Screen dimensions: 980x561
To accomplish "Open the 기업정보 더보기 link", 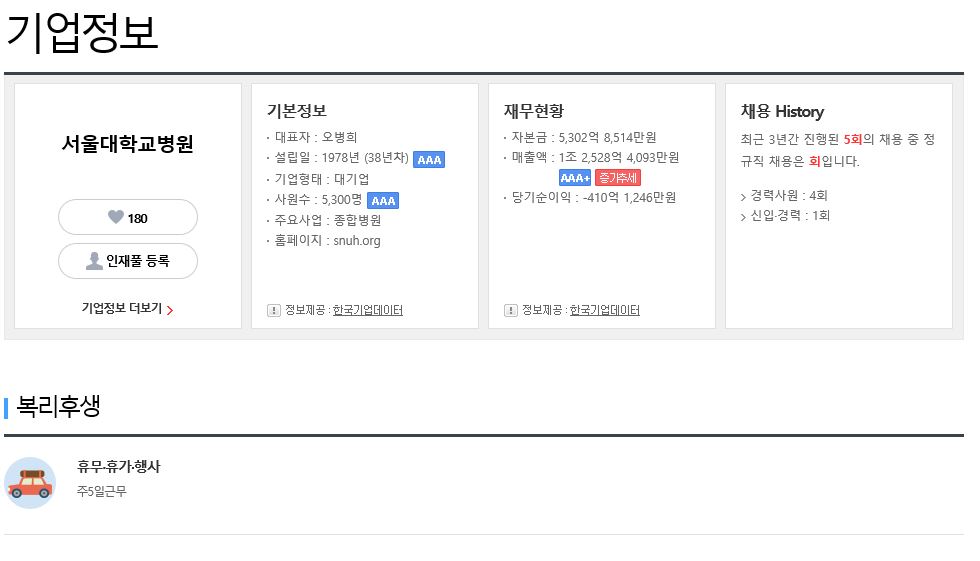I will click(128, 308).
